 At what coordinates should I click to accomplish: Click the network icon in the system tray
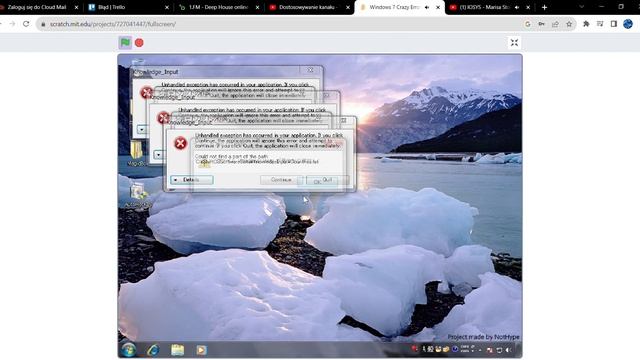499,350
